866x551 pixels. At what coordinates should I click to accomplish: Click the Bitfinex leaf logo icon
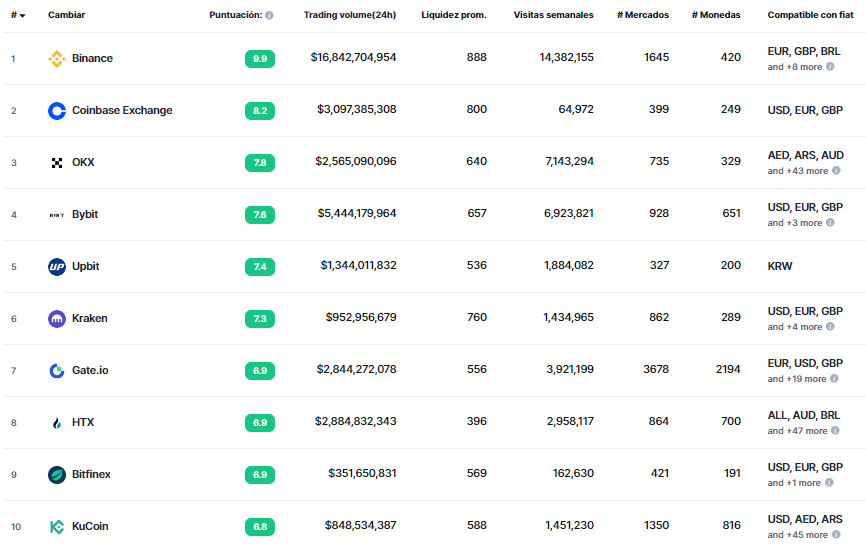tap(57, 475)
